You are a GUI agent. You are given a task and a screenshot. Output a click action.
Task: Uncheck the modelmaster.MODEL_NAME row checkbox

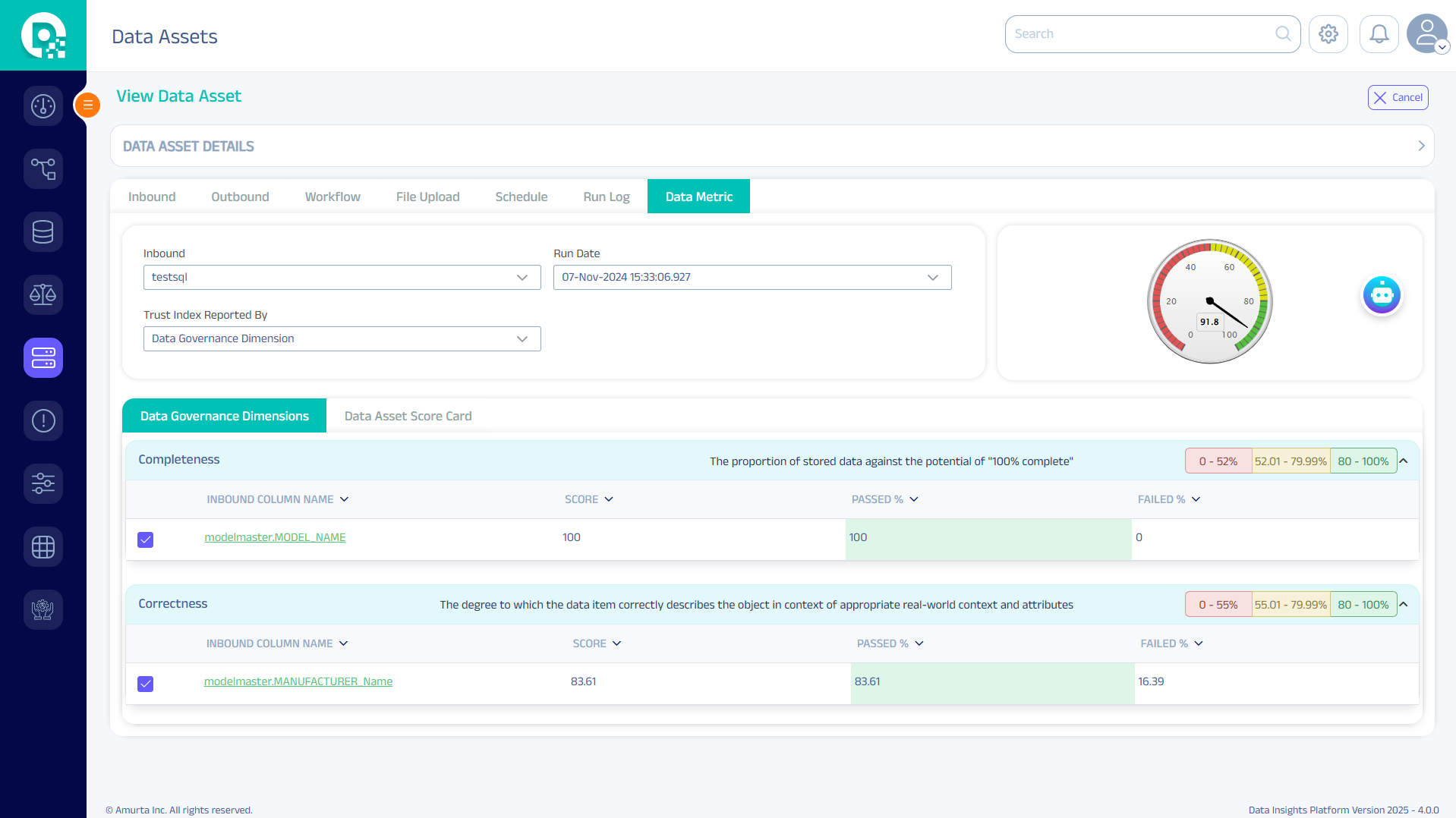tap(146, 540)
